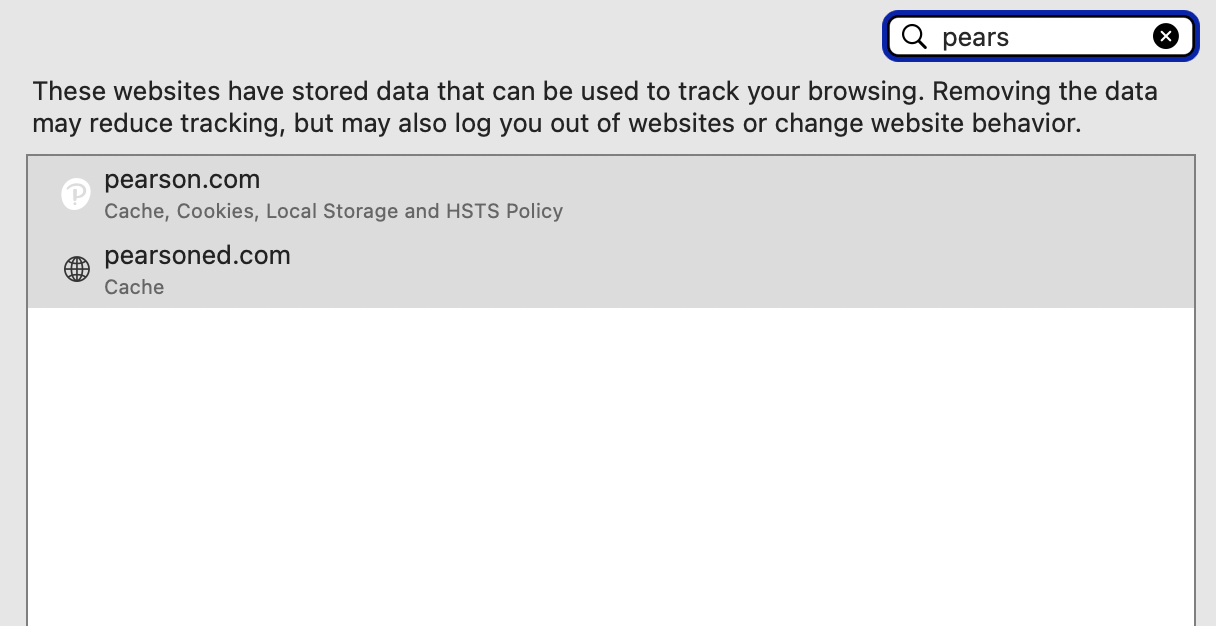
Task: Click "Cache, Cookies, Local Storage and HSTS Policy" subtitle
Action: [333, 211]
